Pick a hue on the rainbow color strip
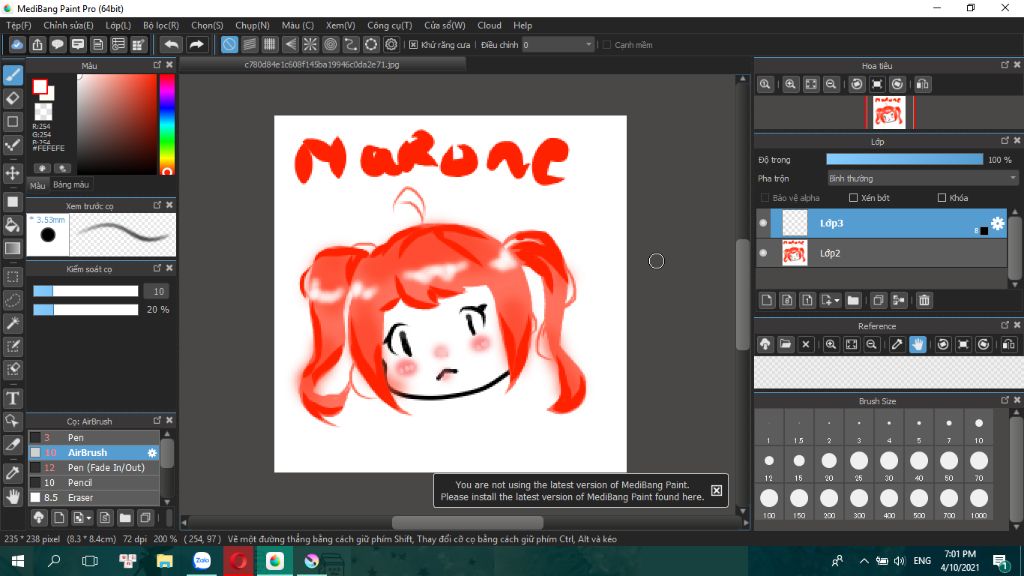1024x576 pixels. [x=167, y=124]
